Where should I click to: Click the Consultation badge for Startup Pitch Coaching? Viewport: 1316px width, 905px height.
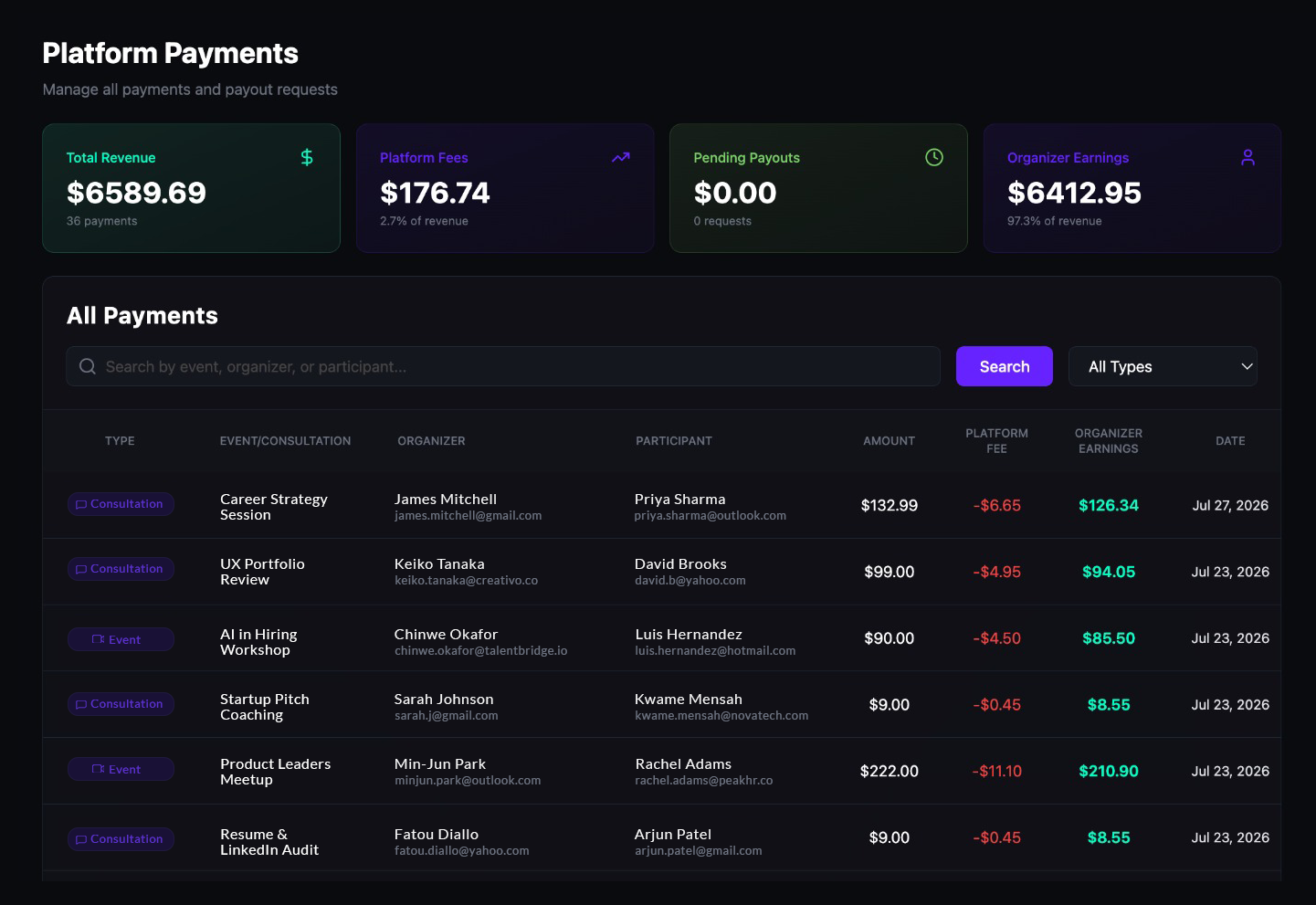click(121, 704)
